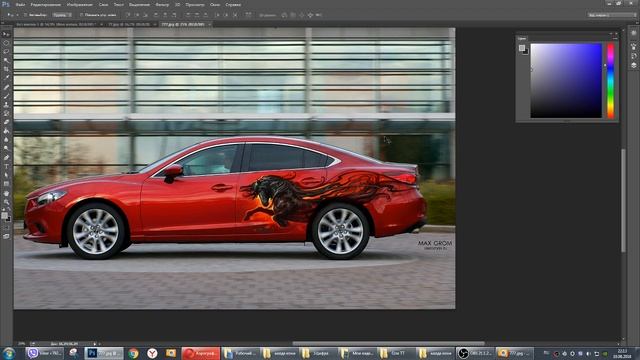Image resolution: width=640 pixels, height=360 pixels.
Task: Select the Eyedropper tool
Action: point(6,78)
